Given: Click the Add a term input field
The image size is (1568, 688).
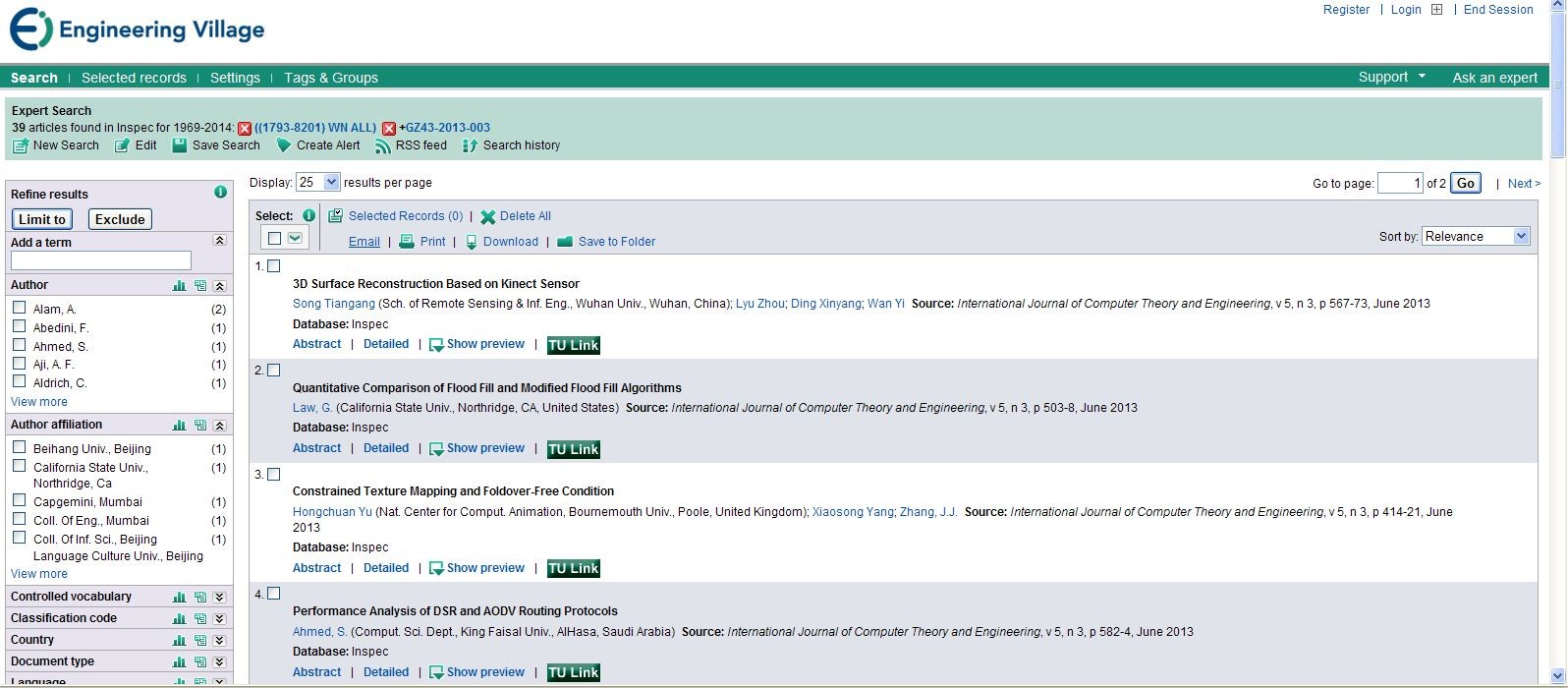Looking at the screenshot, I should (101, 260).
